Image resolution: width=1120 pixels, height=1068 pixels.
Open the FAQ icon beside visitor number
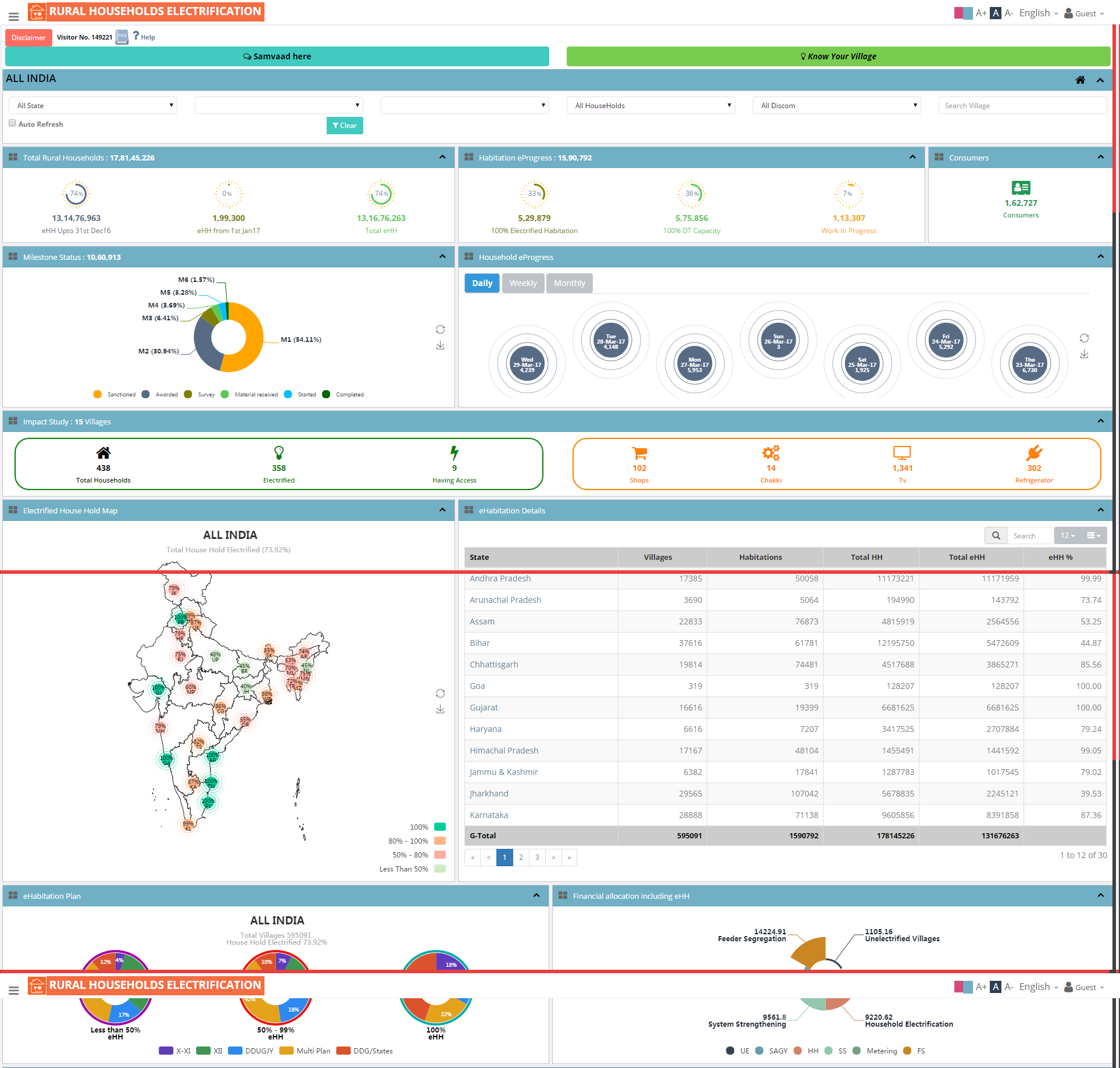pos(121,37)
